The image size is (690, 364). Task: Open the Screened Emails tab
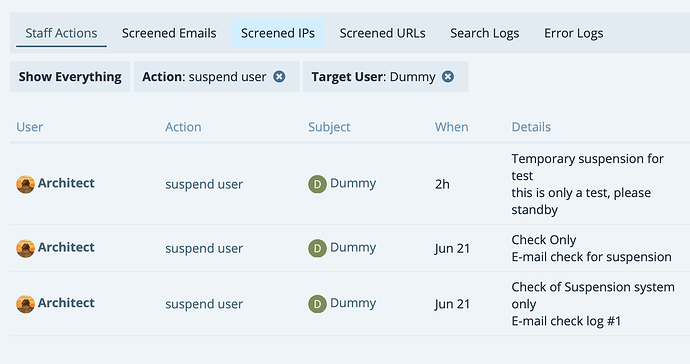[x=169, y=33]
